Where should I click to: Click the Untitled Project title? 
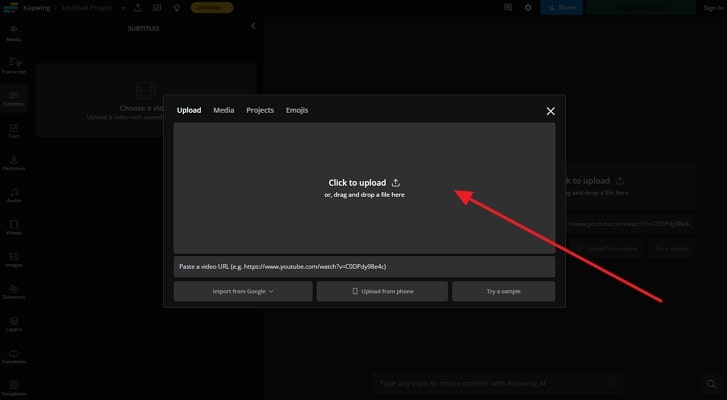pyautogui.click(x=87, y=8)
